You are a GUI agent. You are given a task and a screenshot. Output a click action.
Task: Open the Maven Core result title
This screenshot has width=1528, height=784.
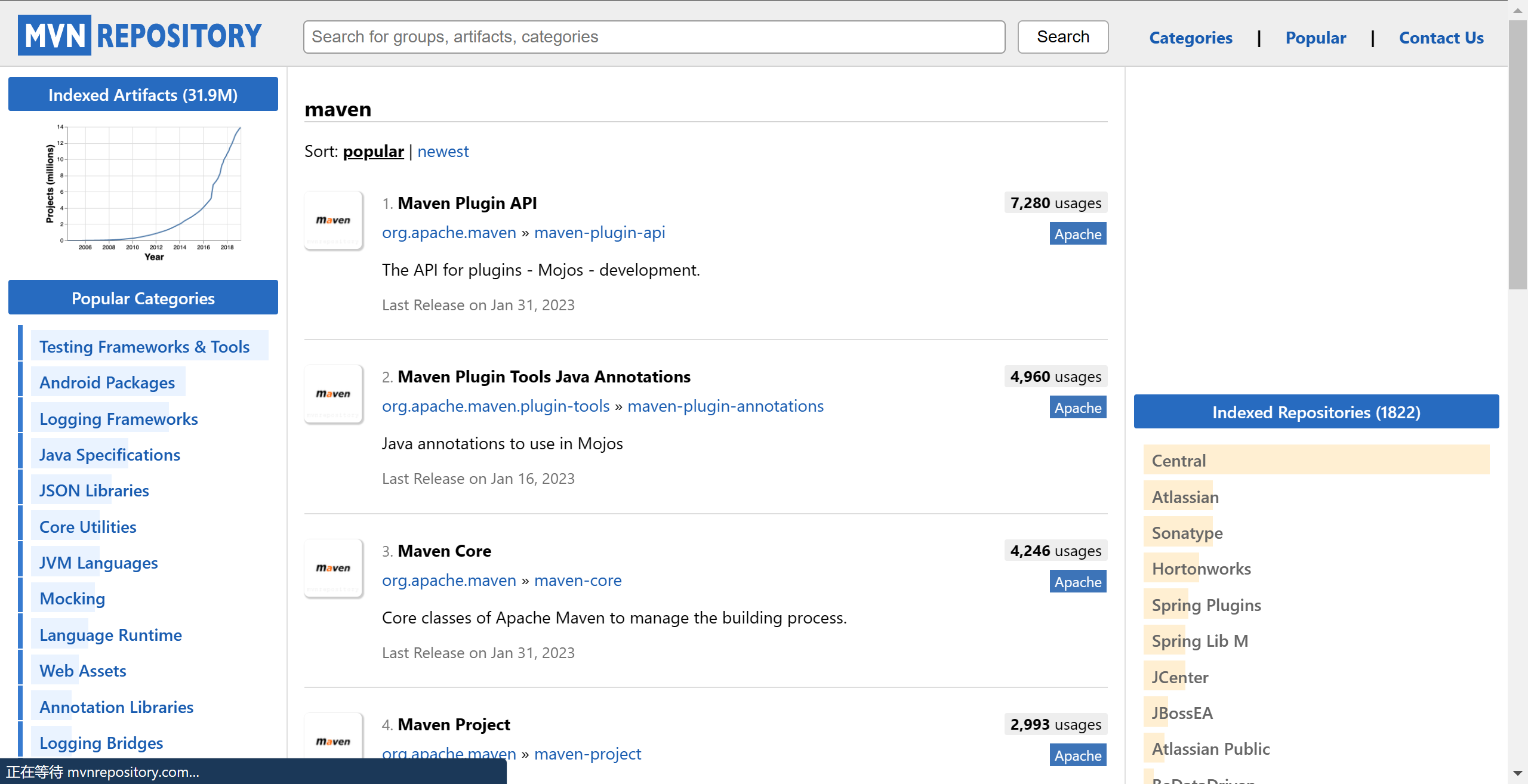pyautogui.click(x=444, y=551)
